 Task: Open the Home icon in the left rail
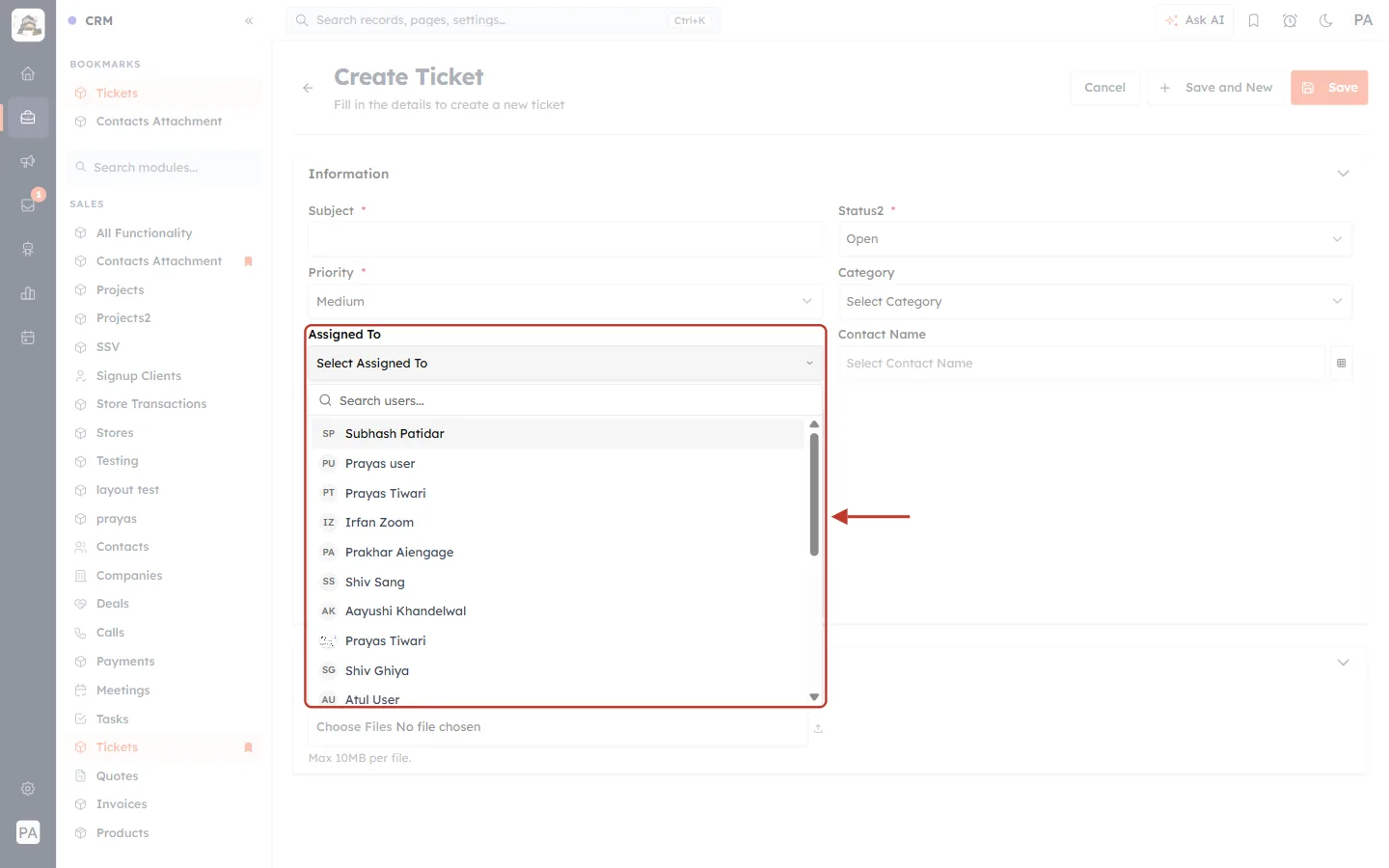tap(28, 73)
